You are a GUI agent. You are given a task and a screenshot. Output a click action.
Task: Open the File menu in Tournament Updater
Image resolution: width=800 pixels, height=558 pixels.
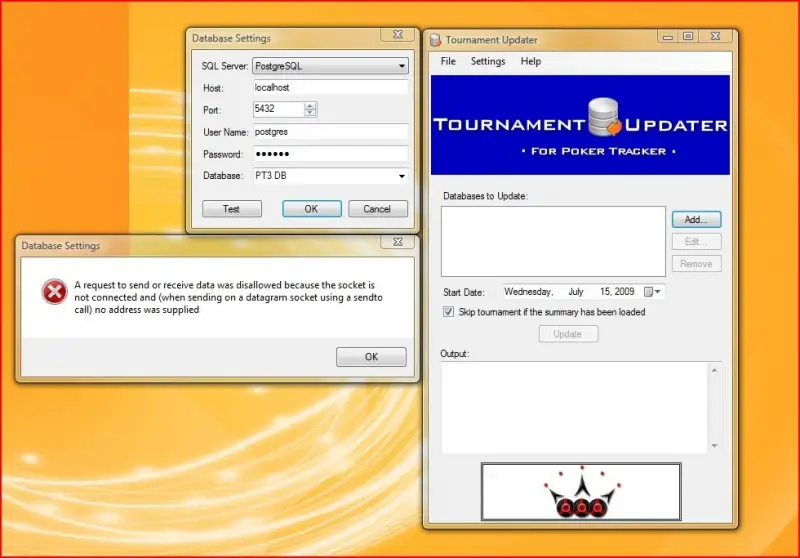[x=448, y=61]
